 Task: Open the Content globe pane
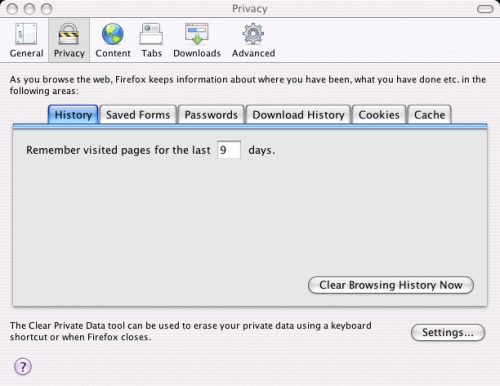pyautogui.click(x=113, y=40)
